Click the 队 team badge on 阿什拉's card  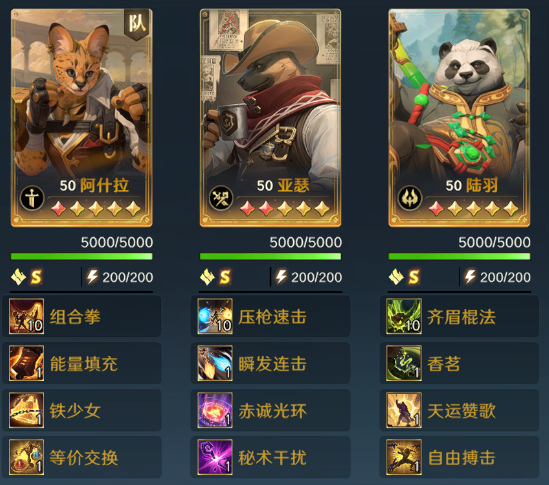138,24
